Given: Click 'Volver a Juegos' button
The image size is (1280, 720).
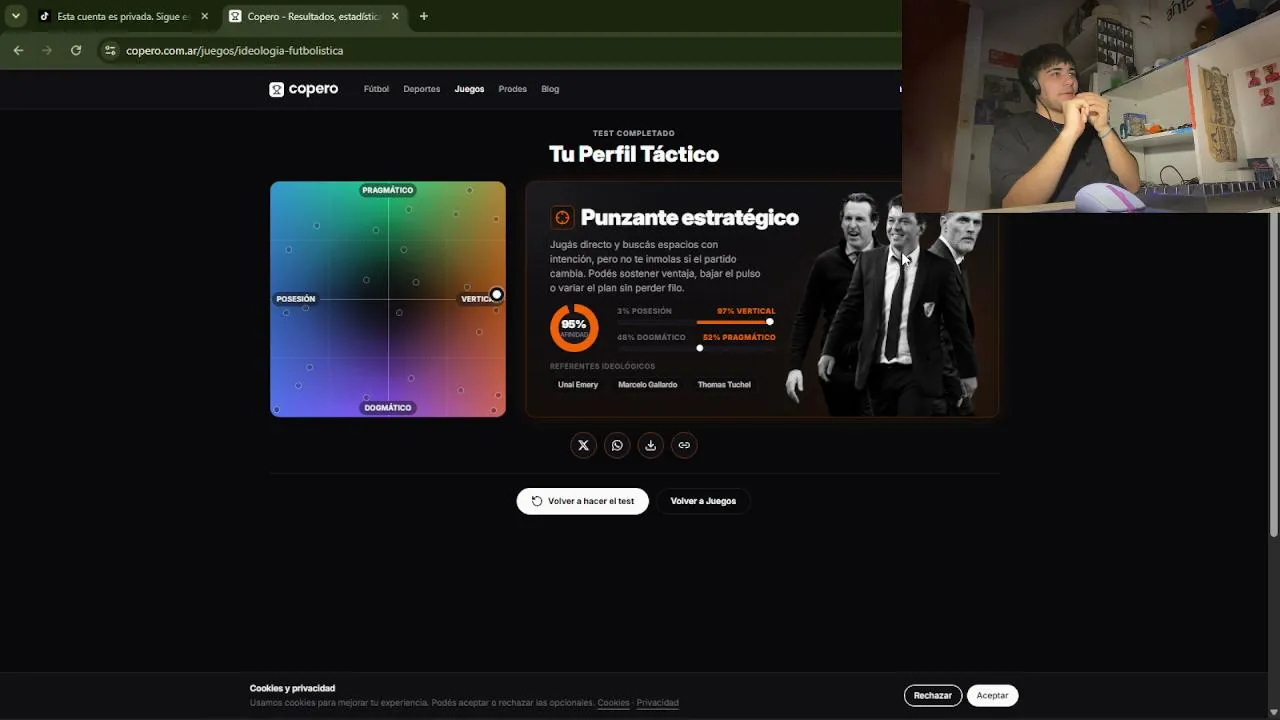Looking at the screenshot, I should 703,501.
